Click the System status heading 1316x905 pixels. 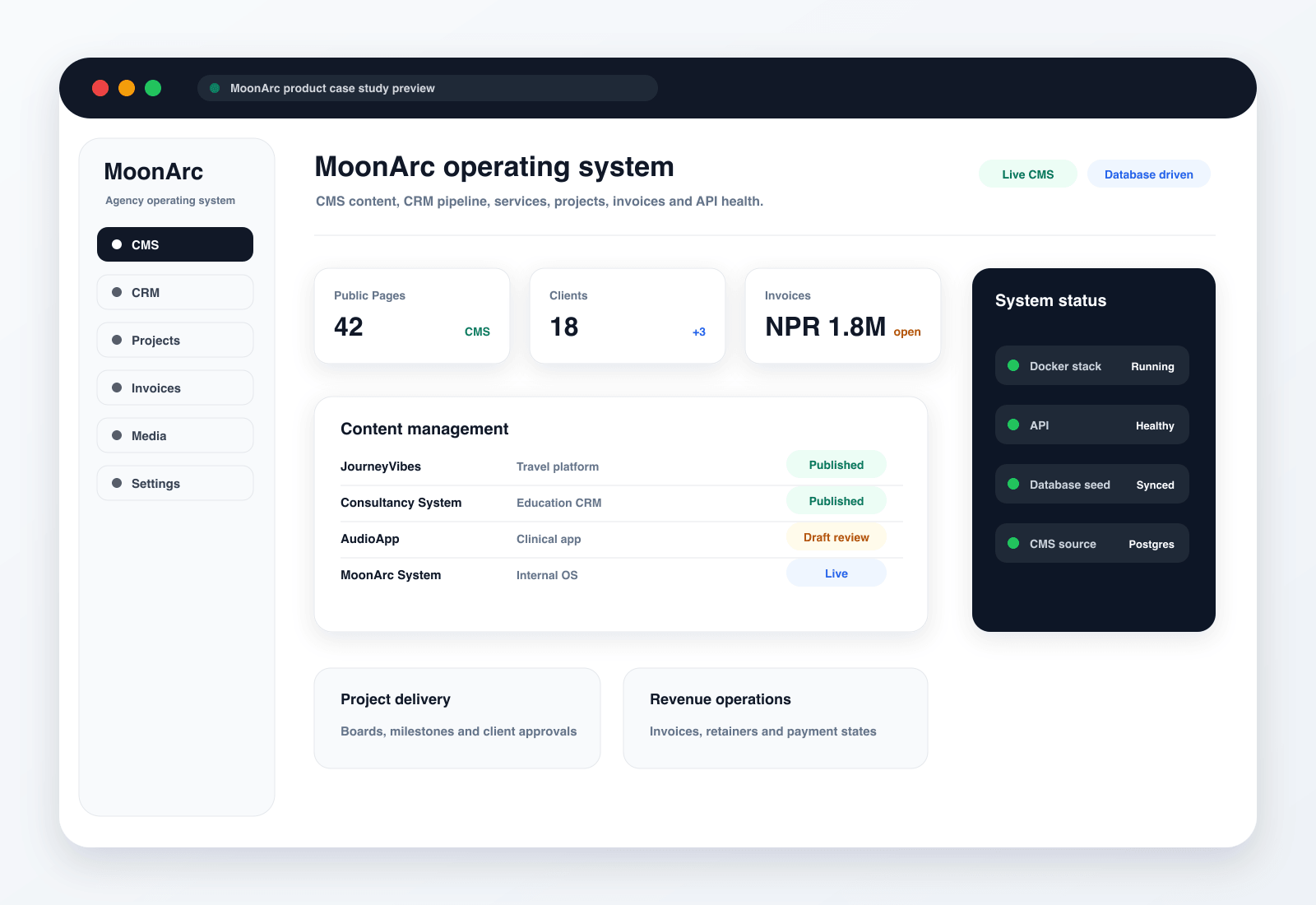point(1050,300)
